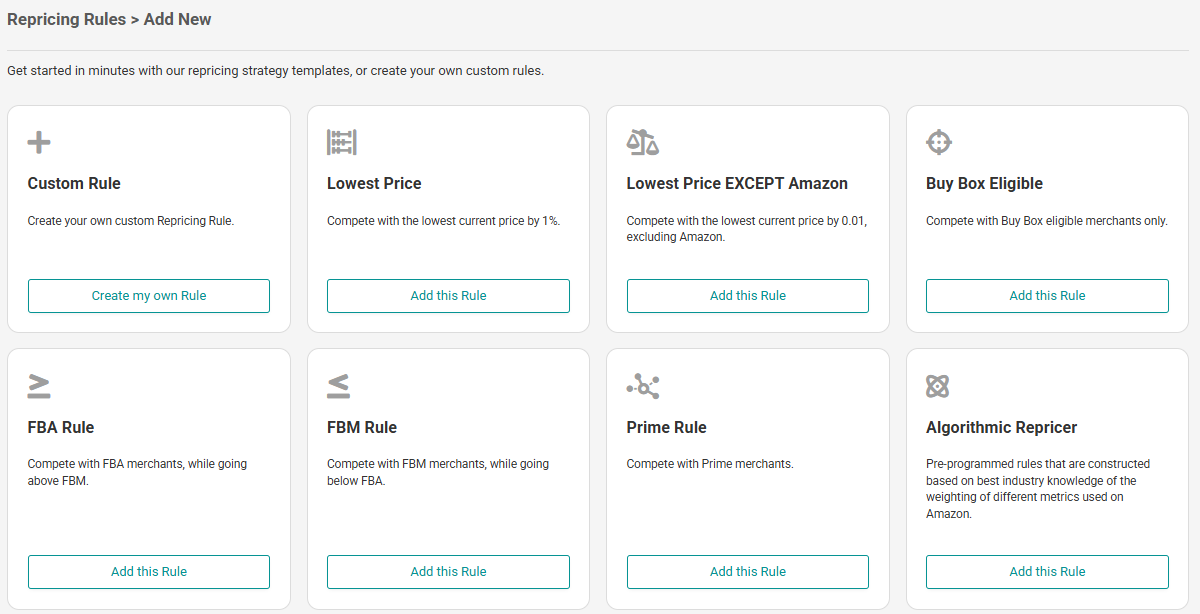Click the balance scale icon for Lowest Price EXCEPT Amazon
The image size is (1200, 614).
point(643,142)
